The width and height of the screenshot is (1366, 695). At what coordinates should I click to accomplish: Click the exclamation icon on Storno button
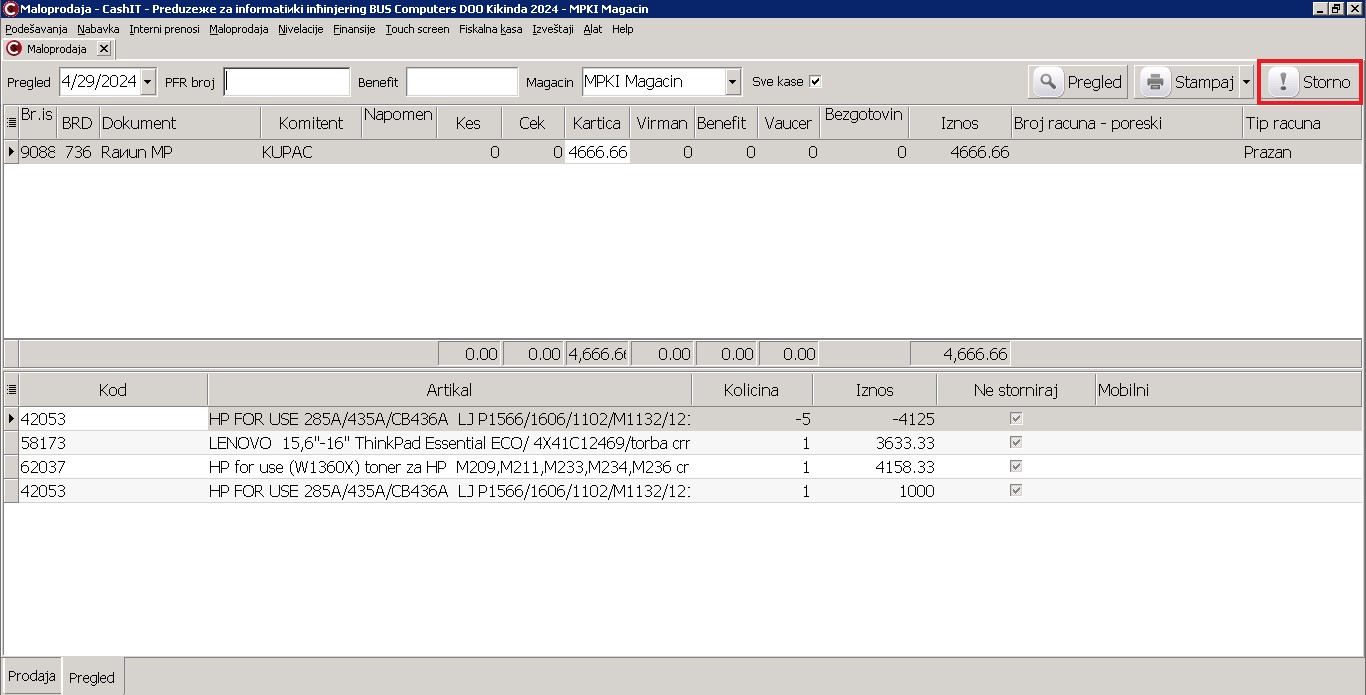(x=1283, y=82)
